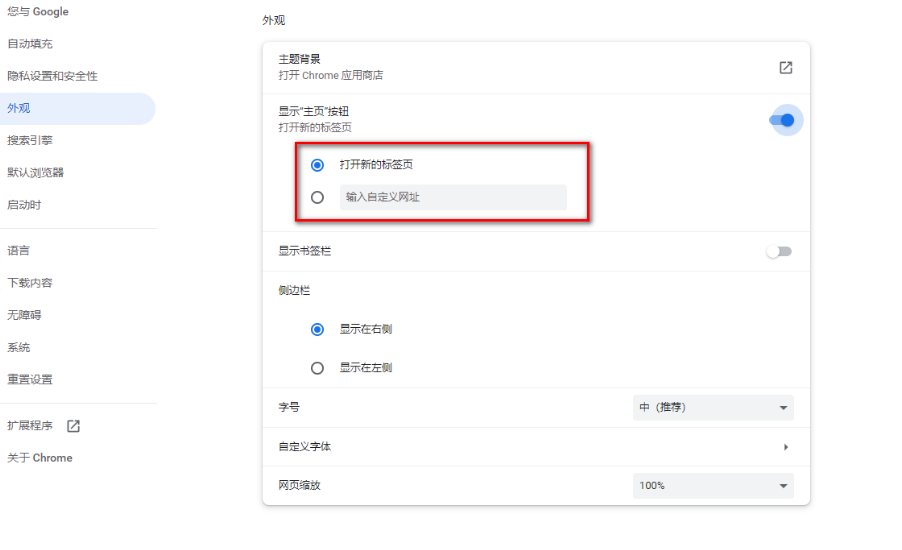This screenshot has height=550, width=902.
Task: Click the 网页缩放 label
Action: pyautogui.click(x=299, y=486)
